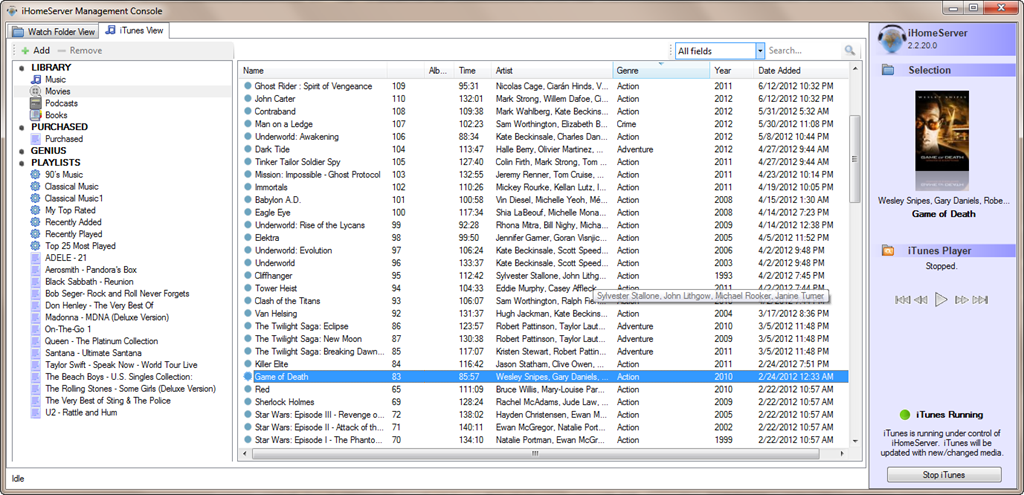Open Aerosmith - Pandora's Box playlist
This screenshot has height=495, width=1024.
91,270
